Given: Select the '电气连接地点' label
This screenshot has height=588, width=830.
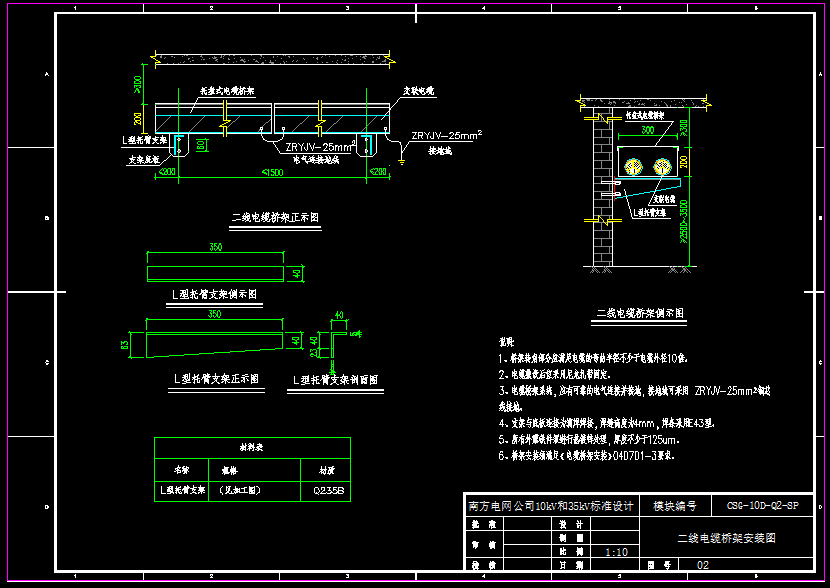Looking at the screenshot, I should (x=316, y=160).
